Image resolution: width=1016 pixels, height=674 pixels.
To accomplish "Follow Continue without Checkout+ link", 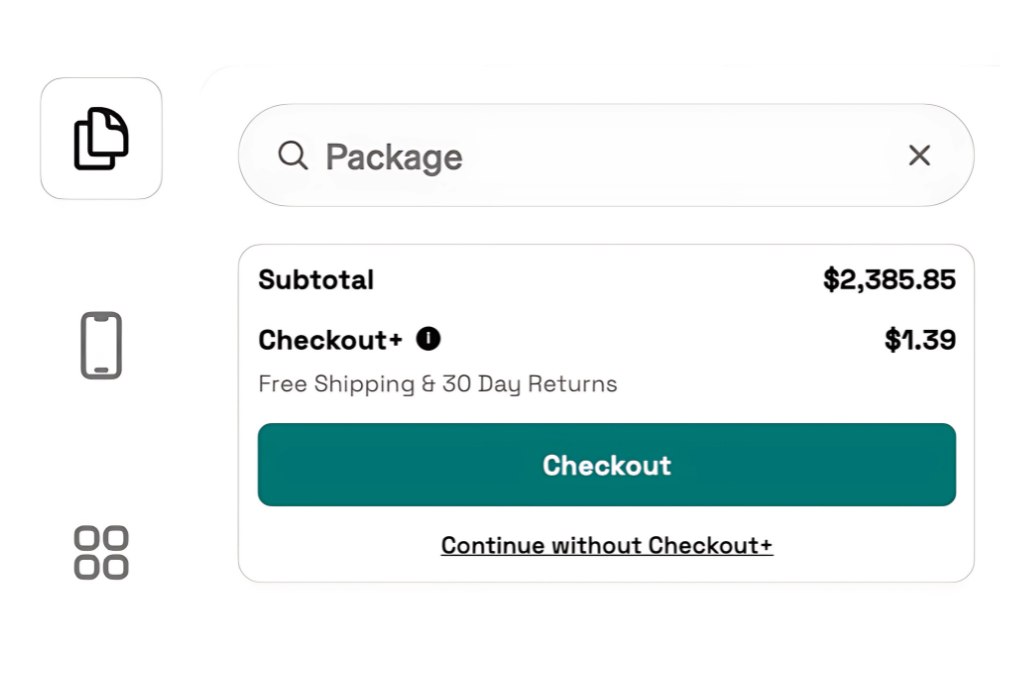I will (606, 545).
